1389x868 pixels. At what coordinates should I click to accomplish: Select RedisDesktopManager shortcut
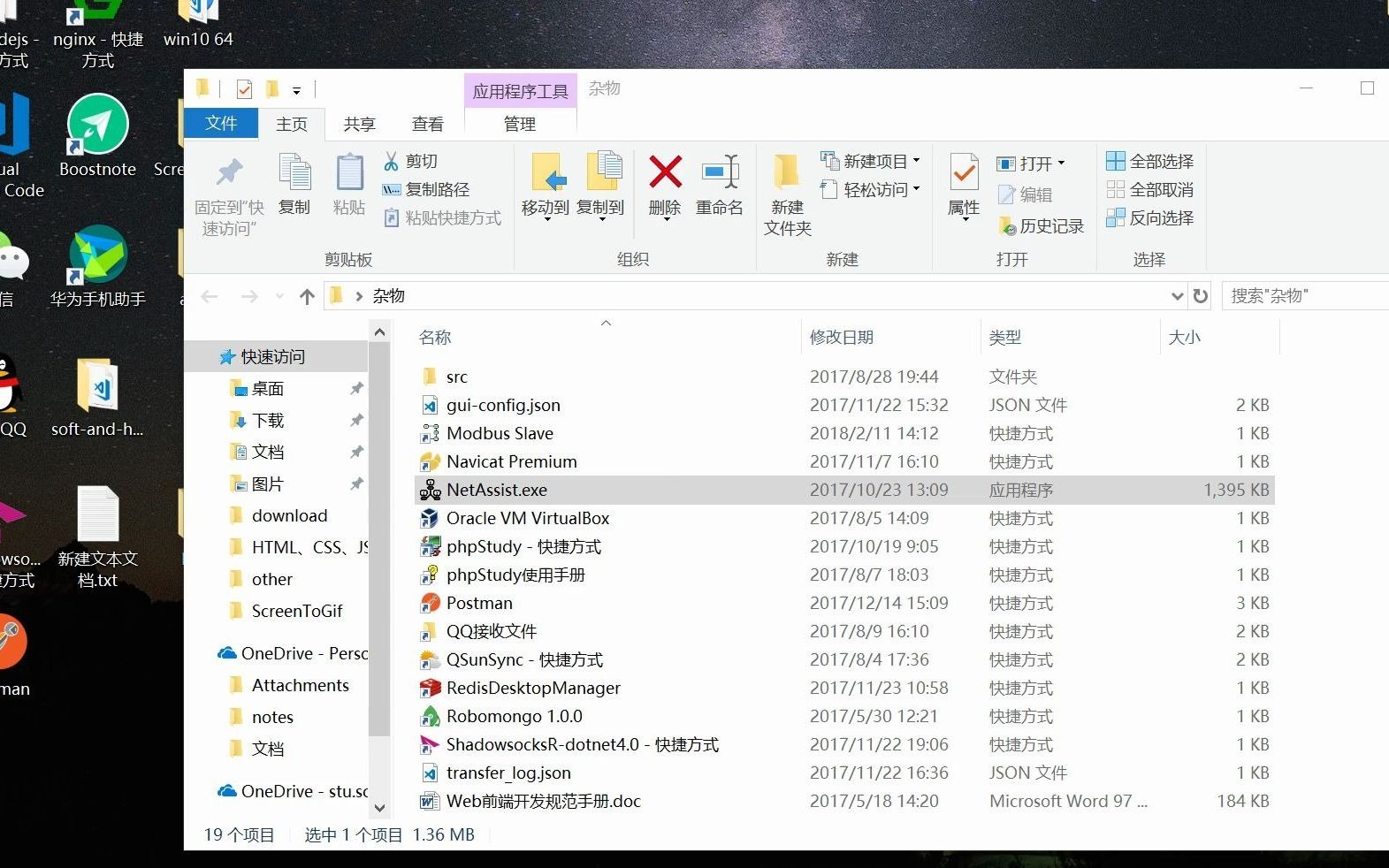533,688
